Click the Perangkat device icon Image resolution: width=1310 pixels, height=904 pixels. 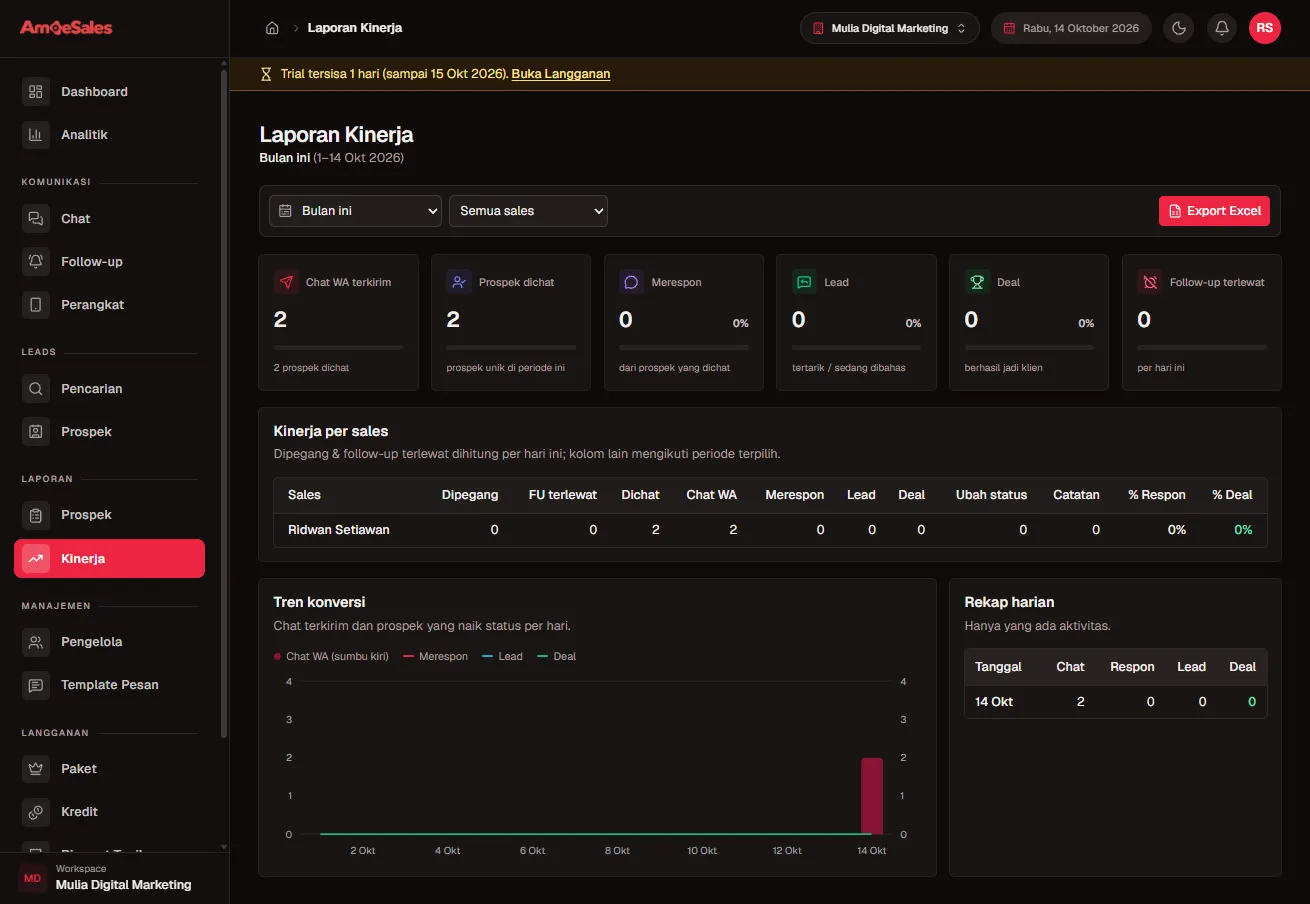pyautogui.click(x=36, y=305)
